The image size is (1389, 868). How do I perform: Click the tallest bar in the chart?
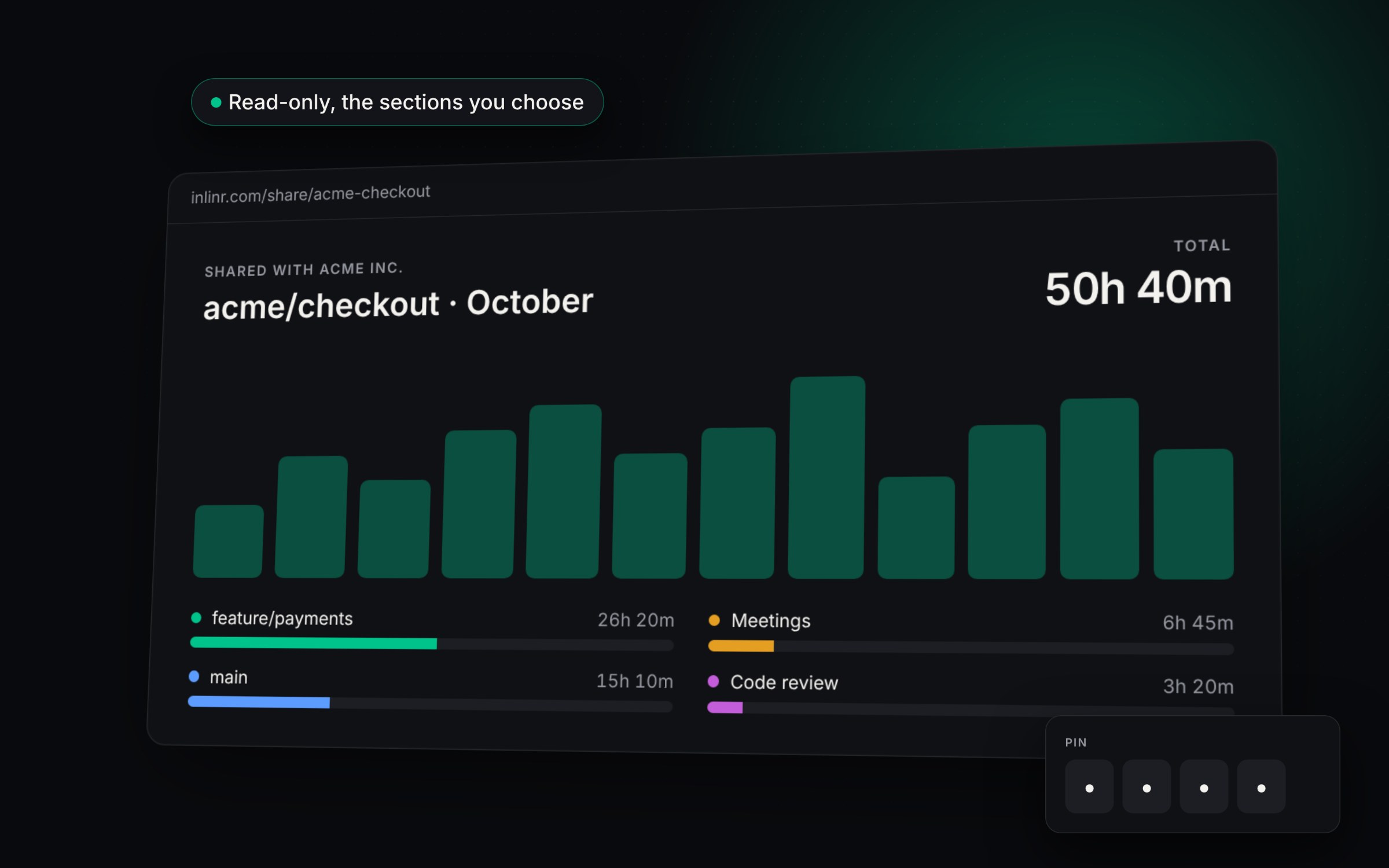(x=826, y=477)
